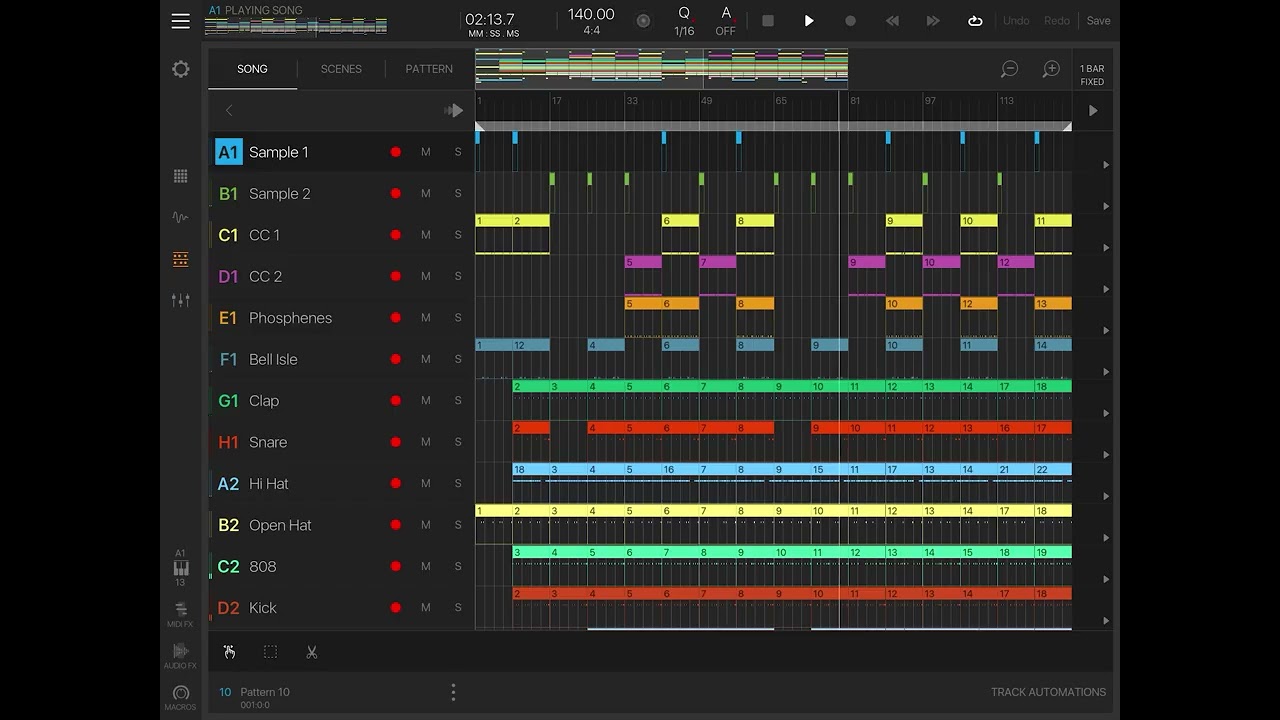Switch to the SCENES tab
This screenshot has width=1280, height=720.
(x=341, y=69)
